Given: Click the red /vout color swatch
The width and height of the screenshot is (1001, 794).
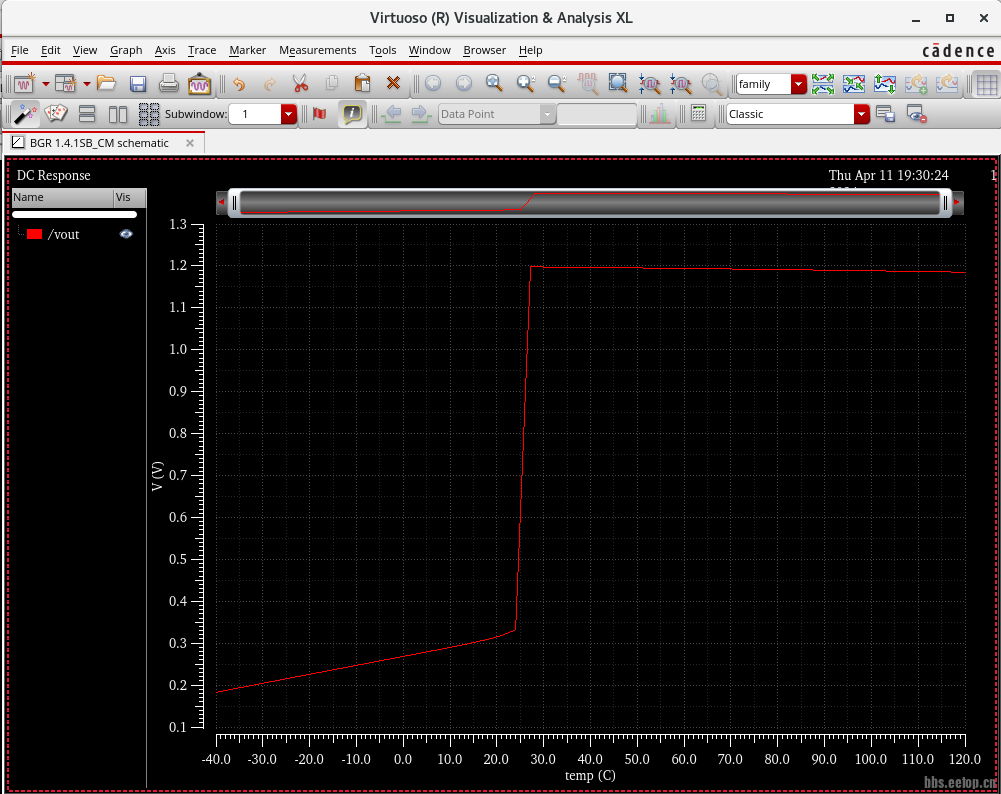Looking at the screenshot, I should (x=34, y=234).
